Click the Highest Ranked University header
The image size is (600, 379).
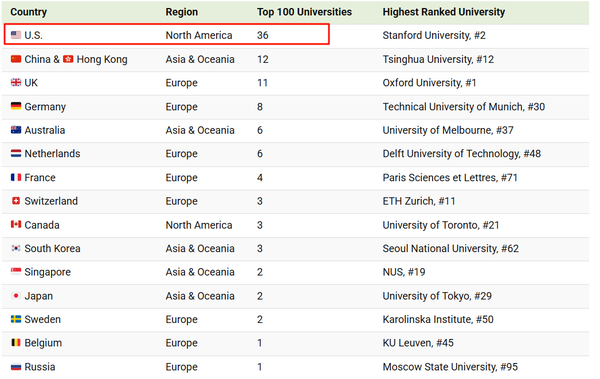444,12
